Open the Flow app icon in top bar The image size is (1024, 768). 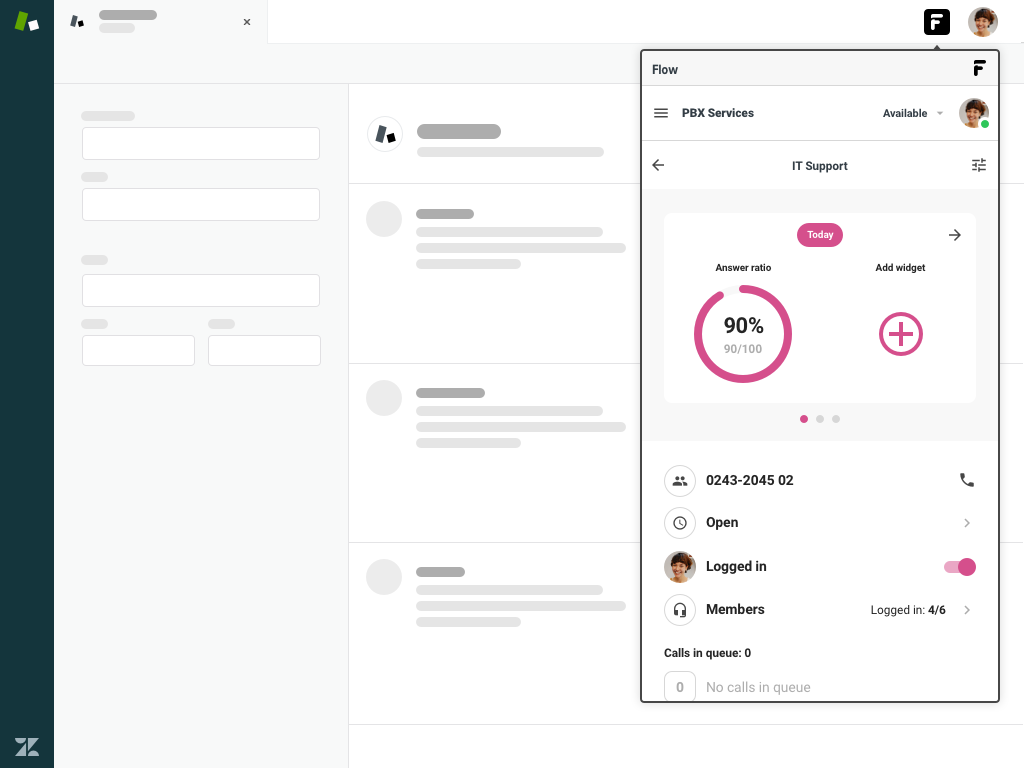936,22
